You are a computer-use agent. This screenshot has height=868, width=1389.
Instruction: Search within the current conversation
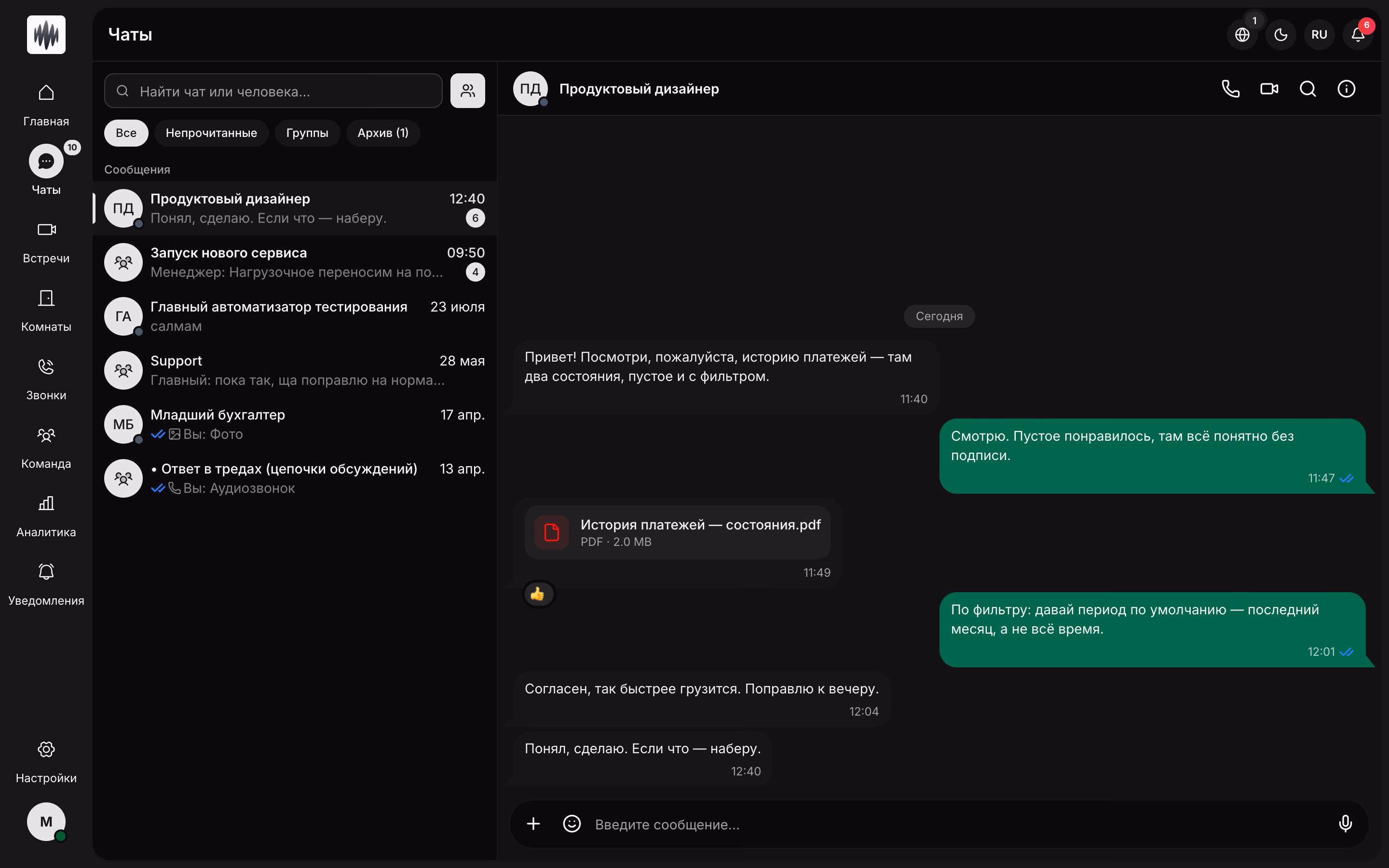pyautogui.click(x=1307, y=89)
